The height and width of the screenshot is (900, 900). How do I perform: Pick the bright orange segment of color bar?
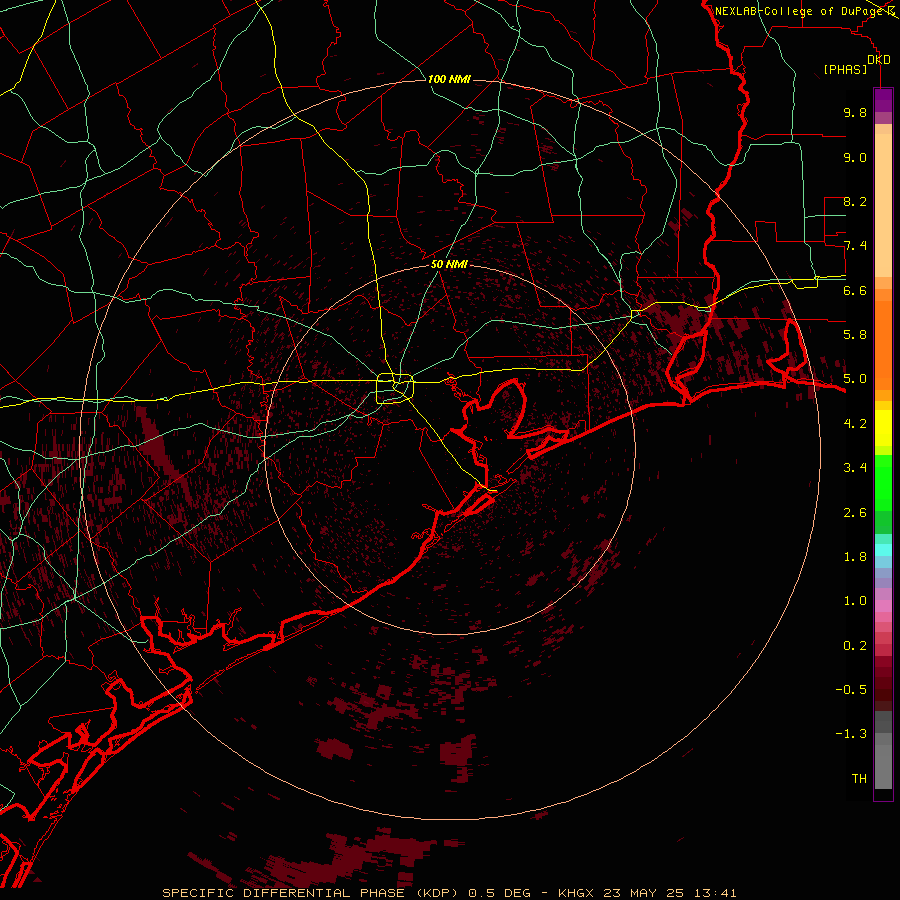tap(883, 345)
